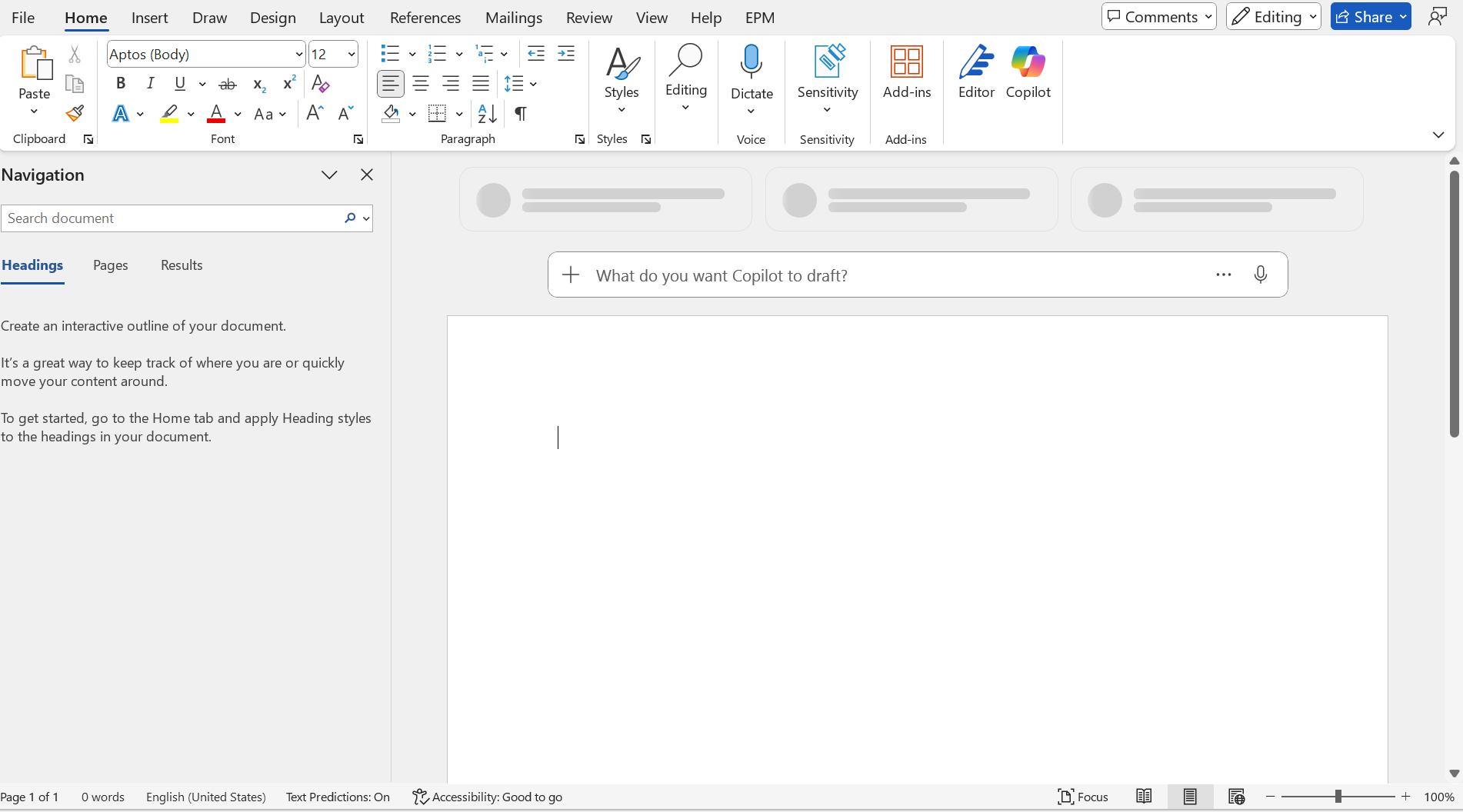Launch Copilot from the ribbon
The width and height of the screenshot is (1463, 812).
(x=1028, y=72)
